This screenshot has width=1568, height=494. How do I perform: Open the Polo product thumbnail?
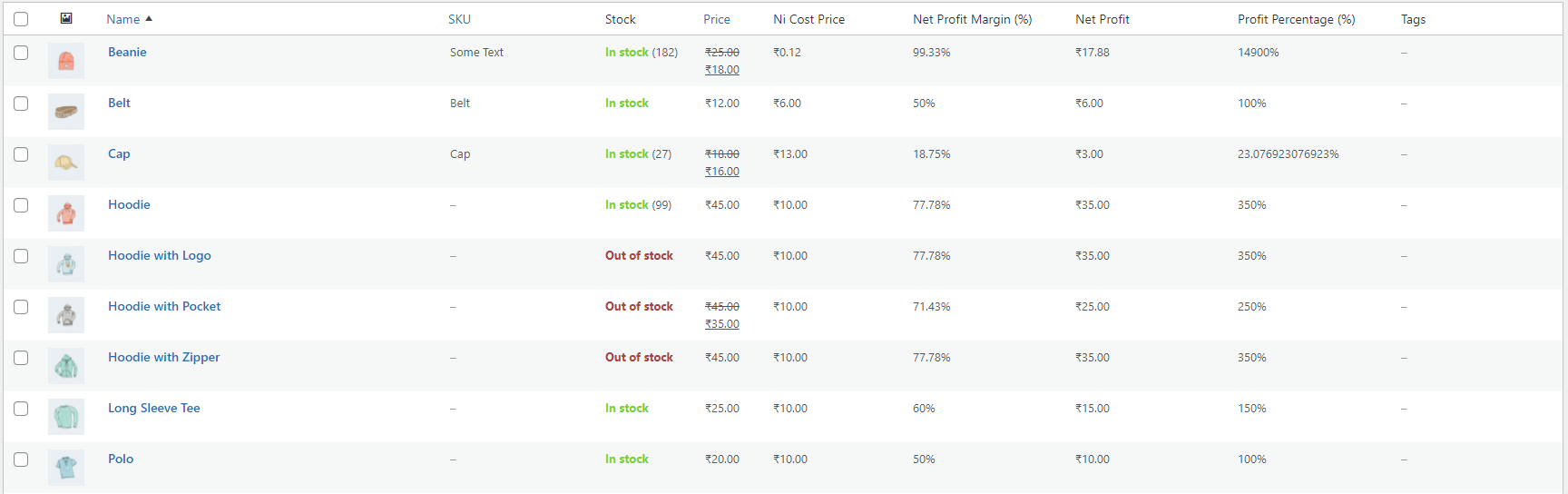pos(66,468)
